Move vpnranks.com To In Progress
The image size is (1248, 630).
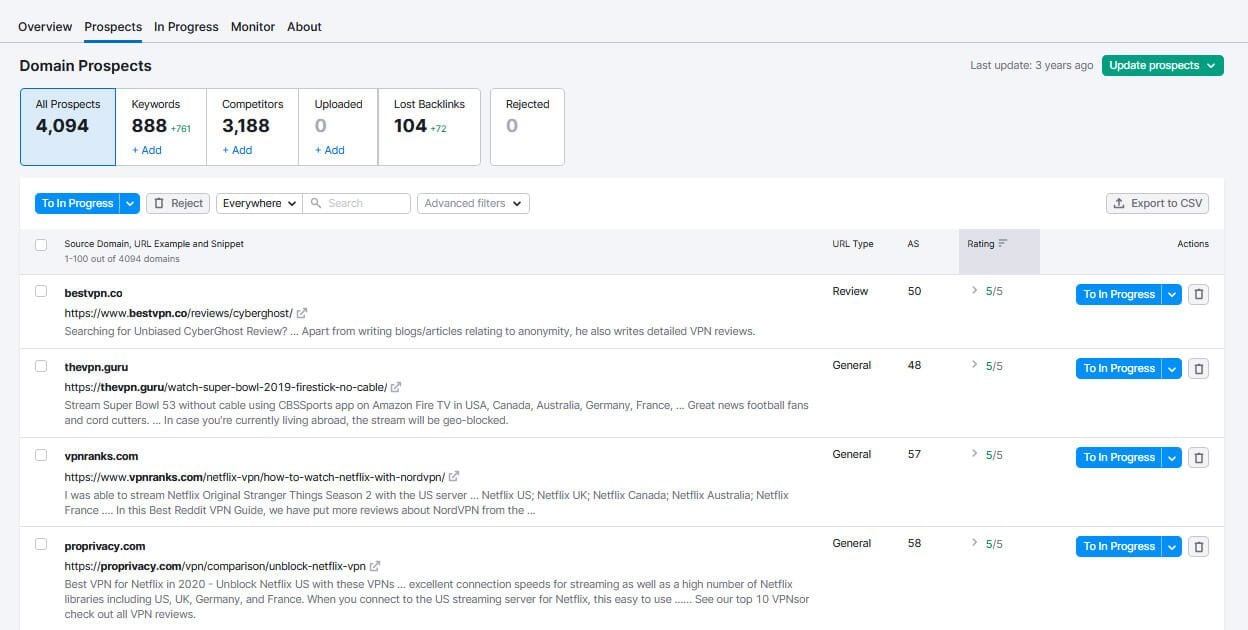tap(1119, 457)
